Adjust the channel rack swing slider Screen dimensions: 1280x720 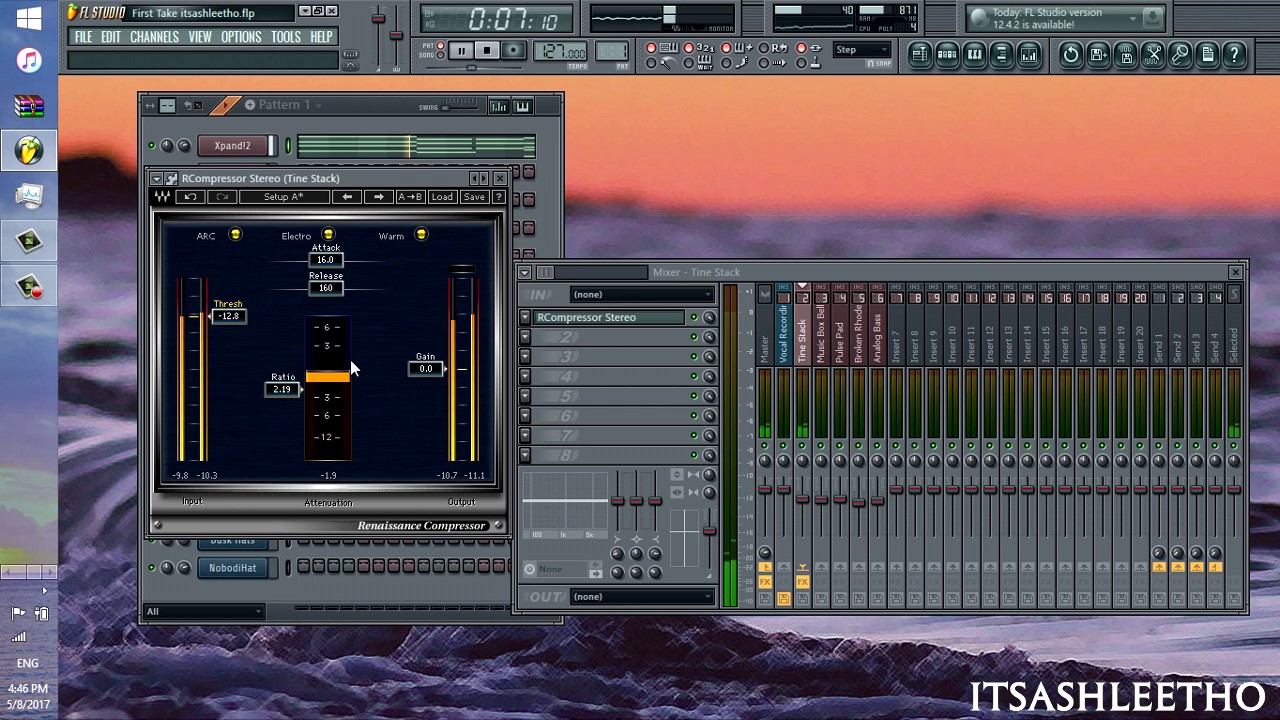(460, 107)
